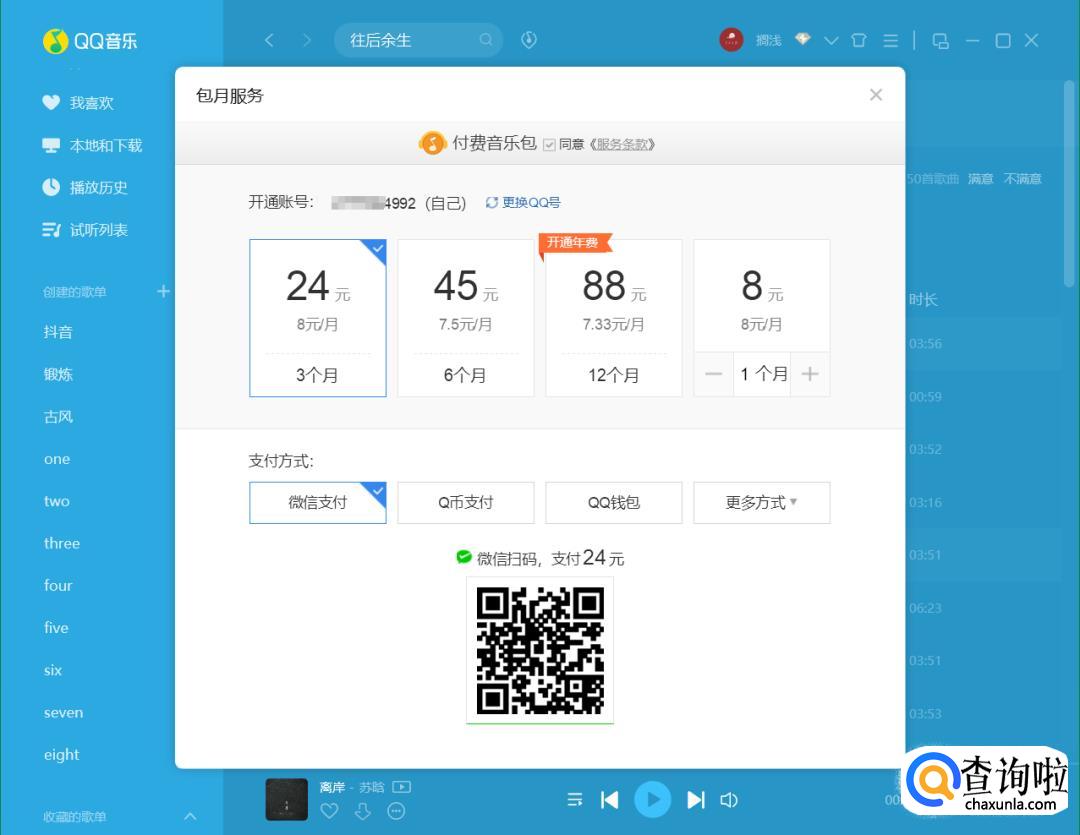The image size is (1080, 835).
Task: Choose 微信支付 payment method
Action: (x=318, y=503)
